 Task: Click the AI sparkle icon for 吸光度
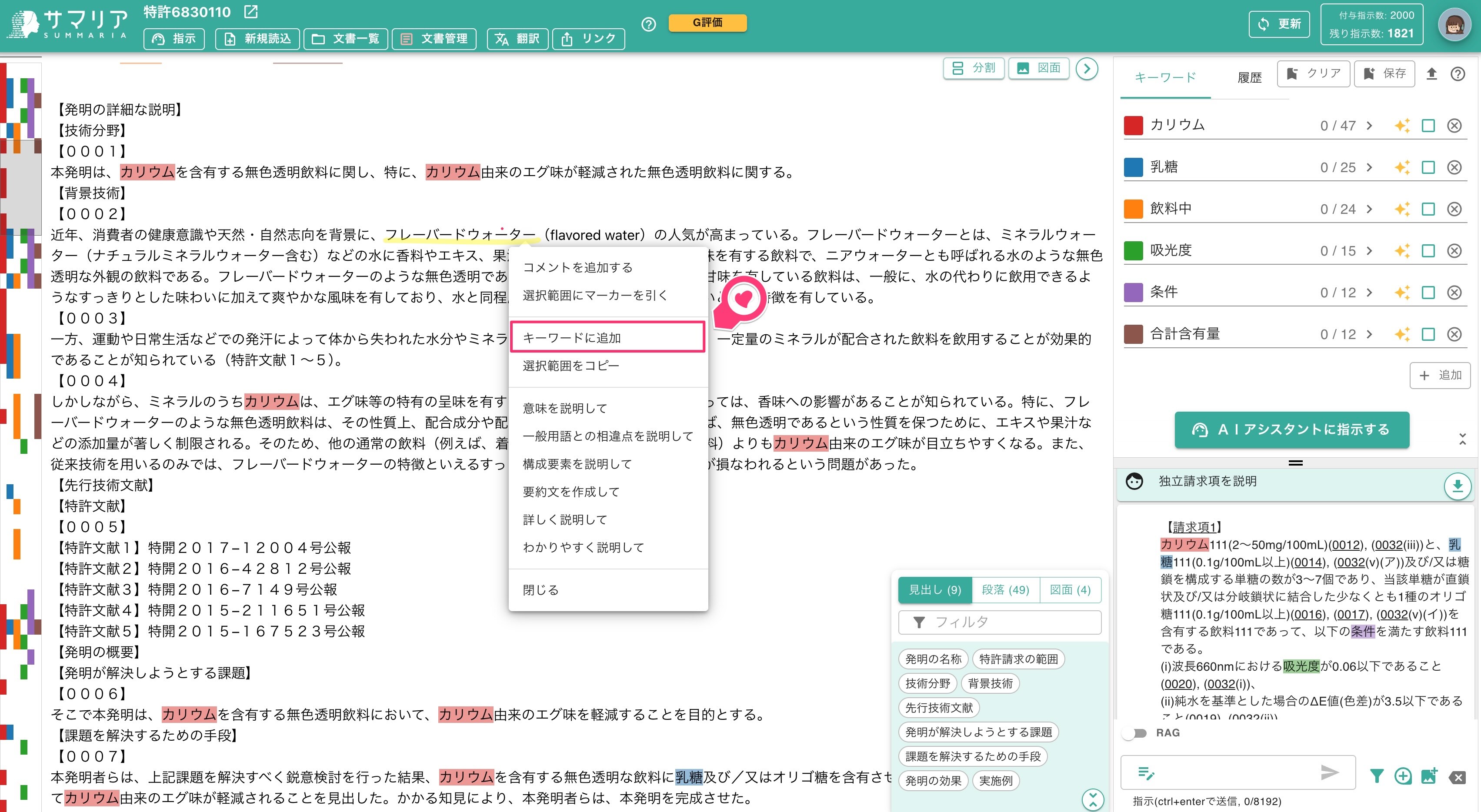pyautogui.click(x=1402, y=250)
